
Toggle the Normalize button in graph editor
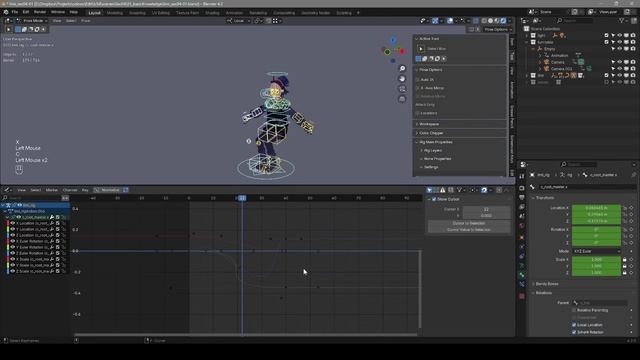[x=111, y=190]
